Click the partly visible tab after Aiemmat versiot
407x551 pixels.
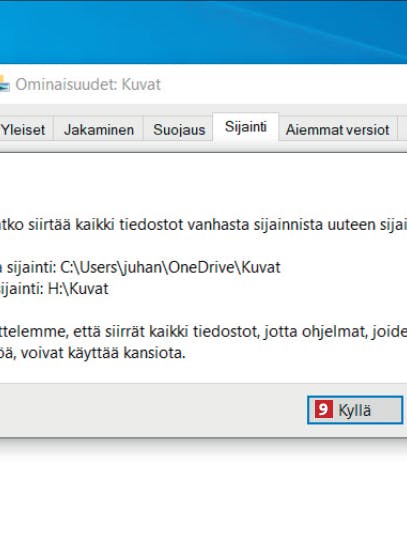tap(402, 130)
